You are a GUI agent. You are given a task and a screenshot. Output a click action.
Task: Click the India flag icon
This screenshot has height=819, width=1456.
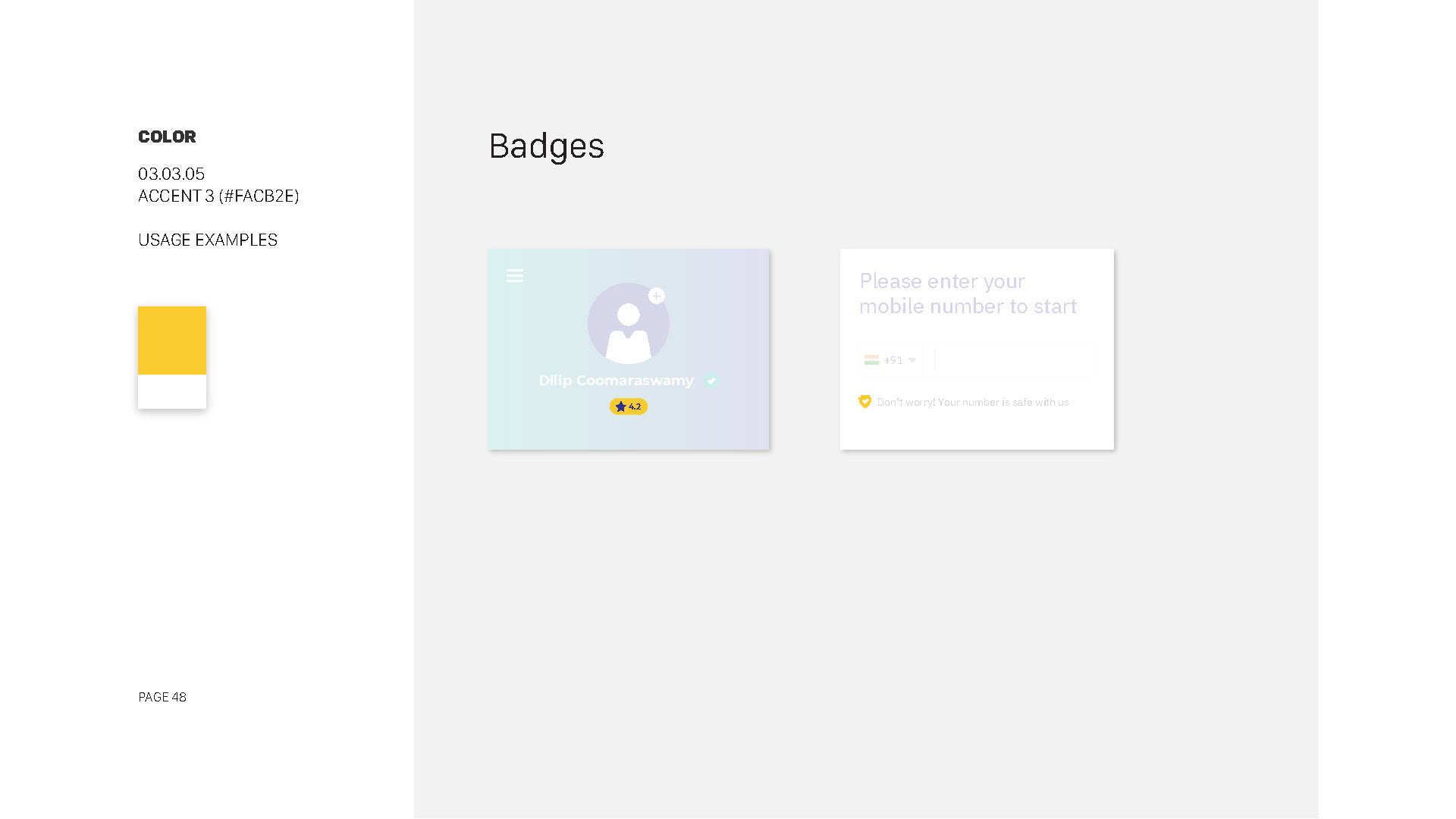[x=871, y=360]
